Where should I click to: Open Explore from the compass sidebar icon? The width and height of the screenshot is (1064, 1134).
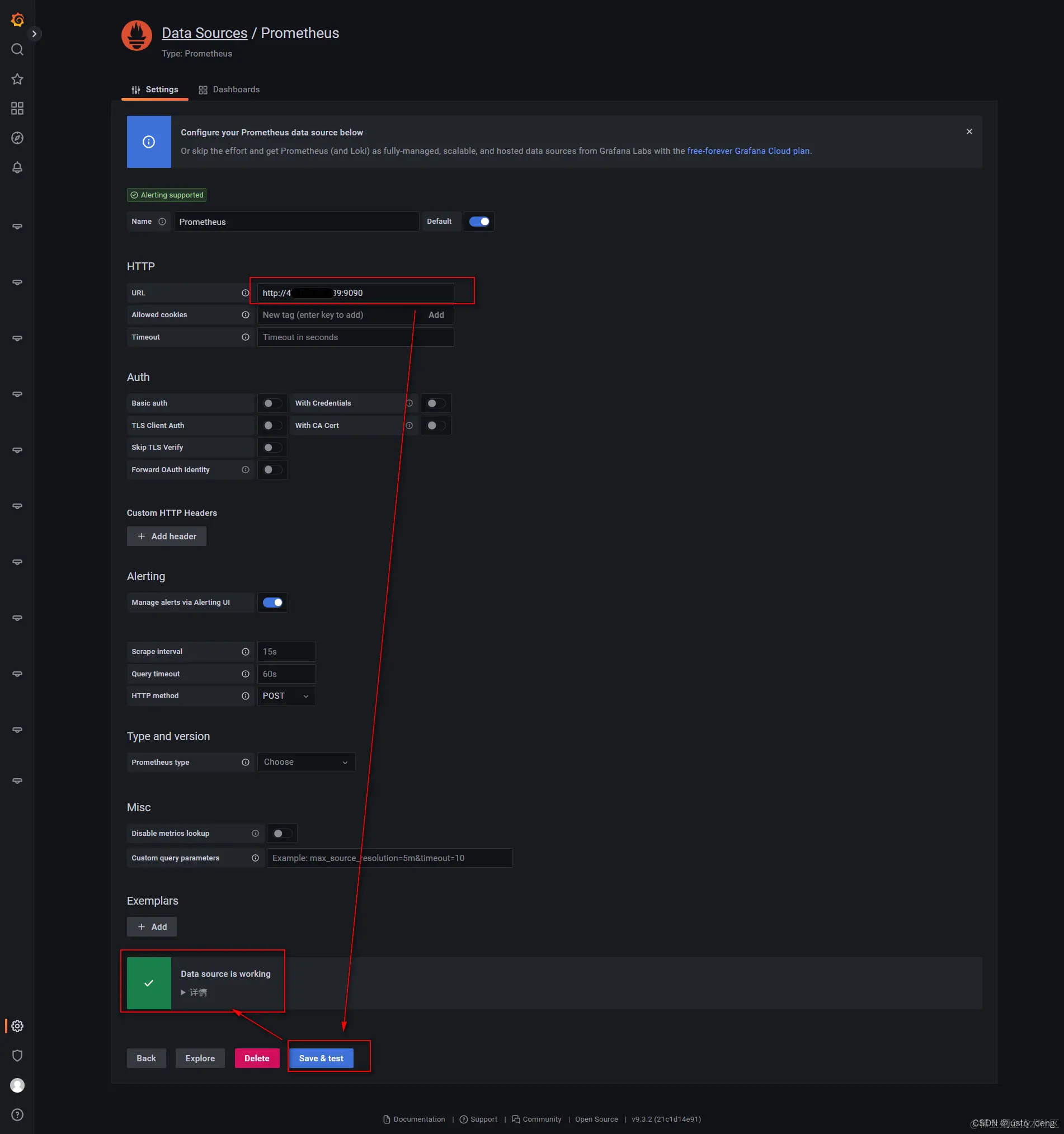point(18,138)
